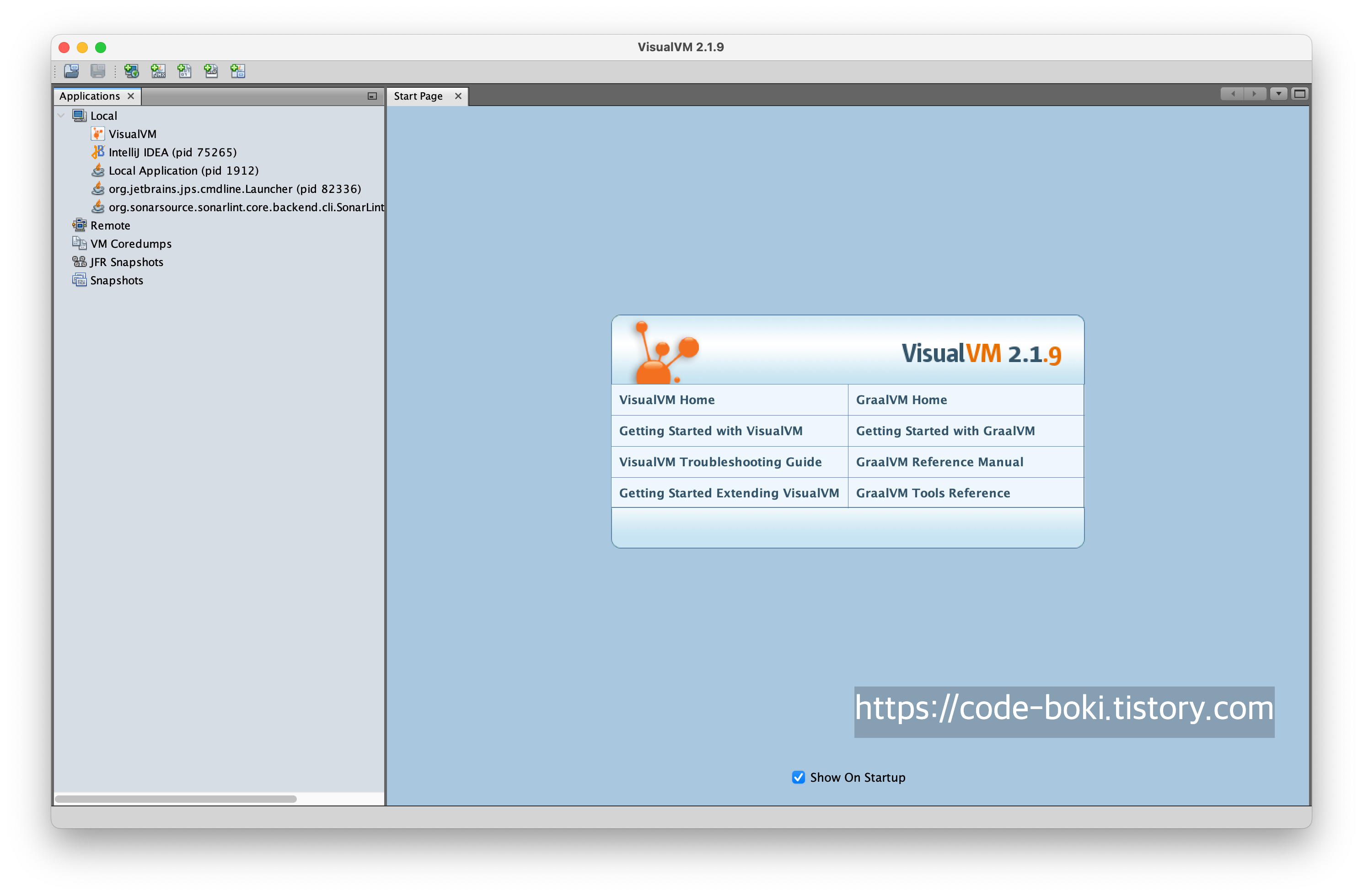Select IntelliJ IDEA (pid 75265) in tree
The height and width of the screenshot is (896, 1363).
[172, 152]
